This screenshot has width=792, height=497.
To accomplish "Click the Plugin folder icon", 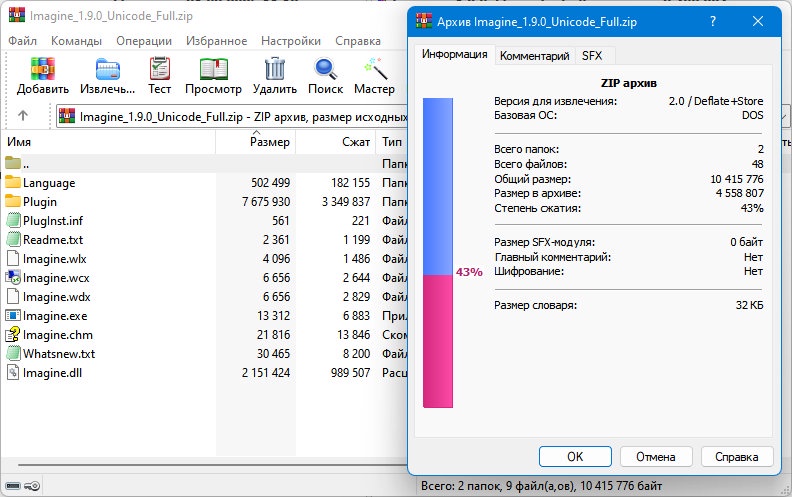I will coord(13,201).
